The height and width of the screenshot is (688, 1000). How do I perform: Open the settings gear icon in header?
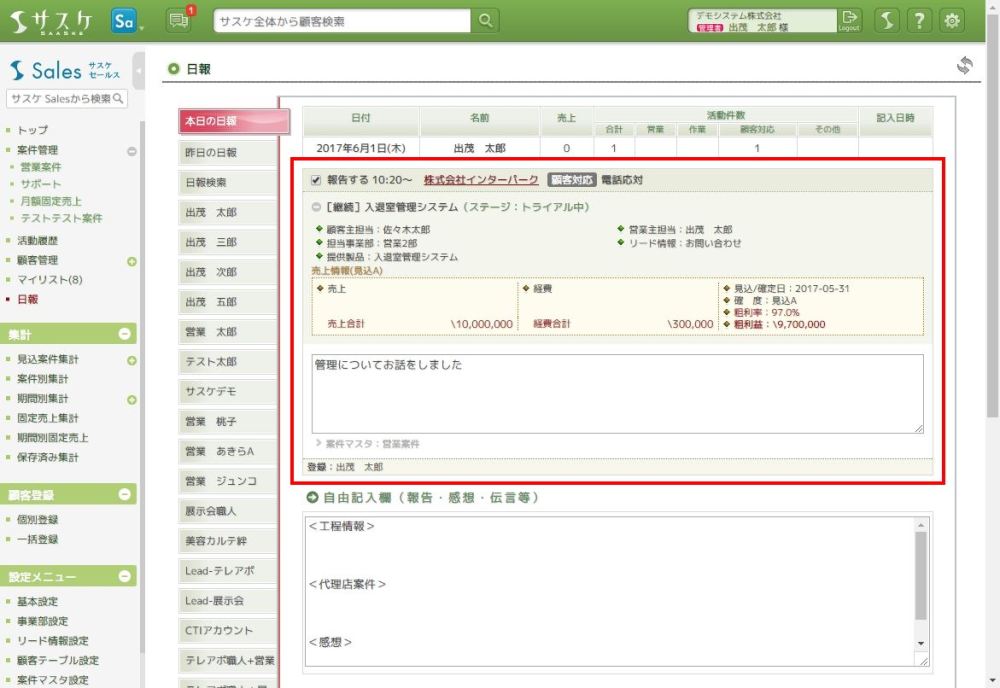[x=953, y=20]
